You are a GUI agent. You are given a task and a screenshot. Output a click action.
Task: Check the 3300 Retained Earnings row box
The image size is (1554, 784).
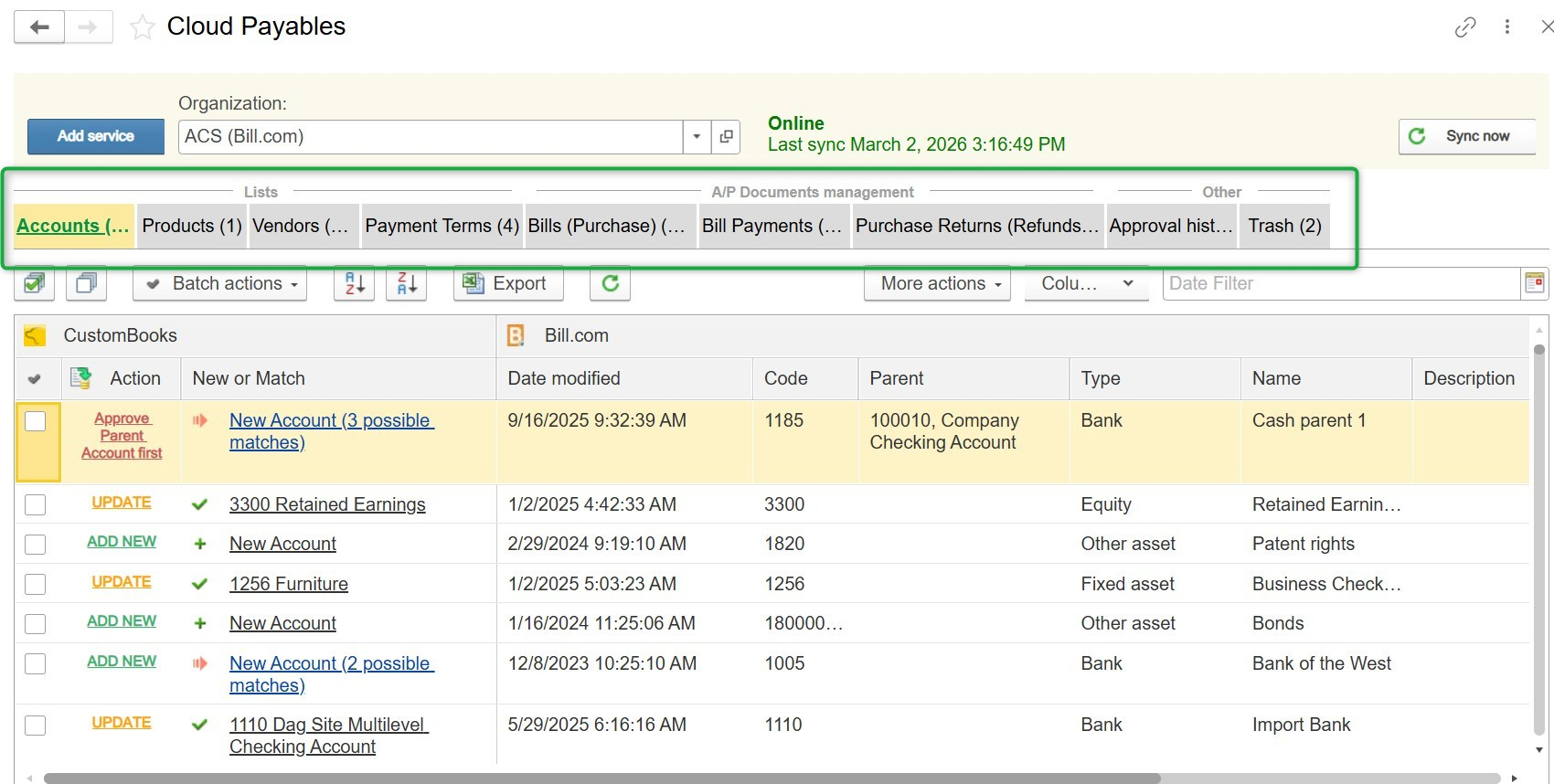pyautogui.click(x=36, y=504)
